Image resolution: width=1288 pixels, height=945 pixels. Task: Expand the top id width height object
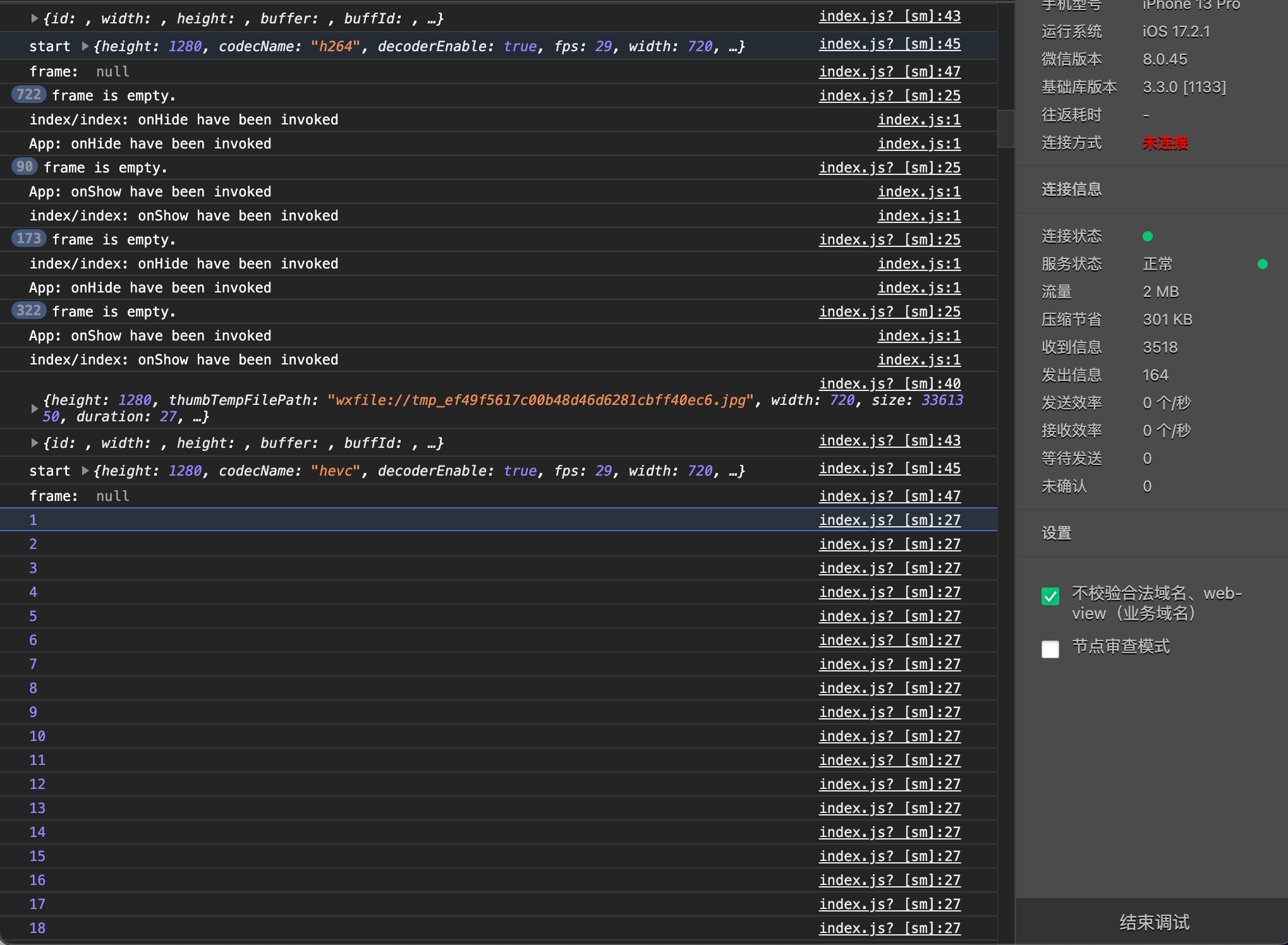point(35,18)
